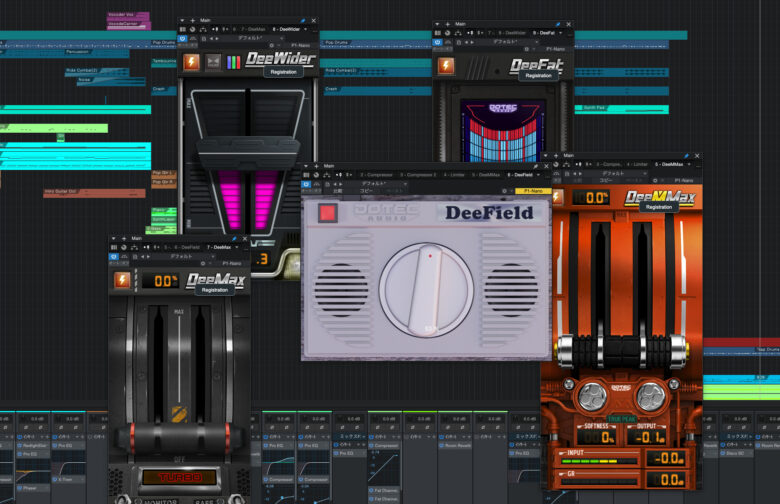
Task: Click the Registration button in DeeFat
Action: [538, 75]
